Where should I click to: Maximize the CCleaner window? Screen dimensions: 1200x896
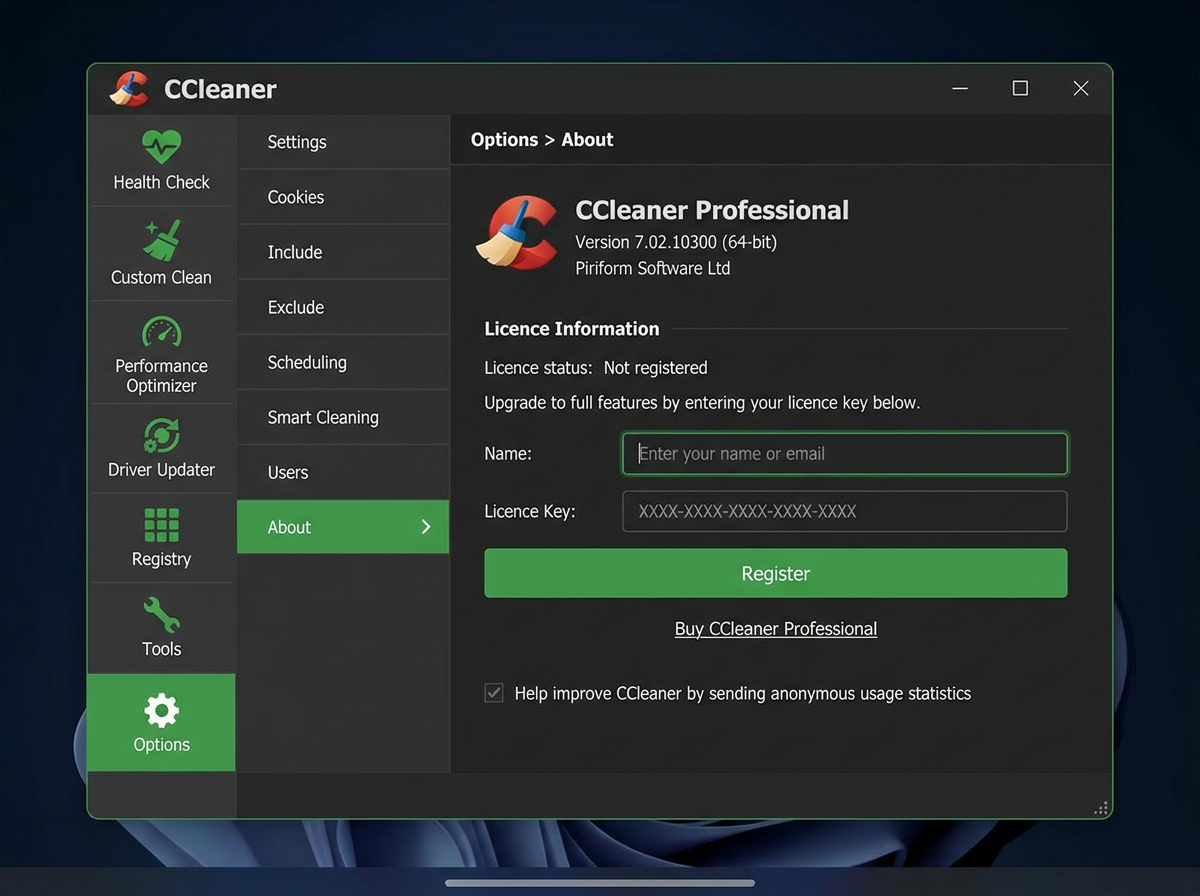coord(1020,89)
